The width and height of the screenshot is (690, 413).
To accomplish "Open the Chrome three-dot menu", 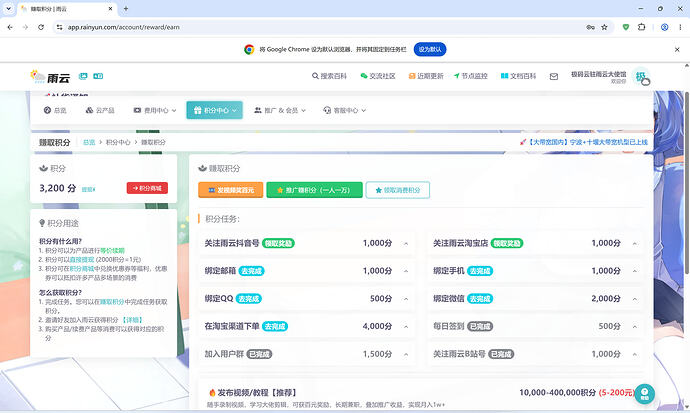I will (680, 27).
